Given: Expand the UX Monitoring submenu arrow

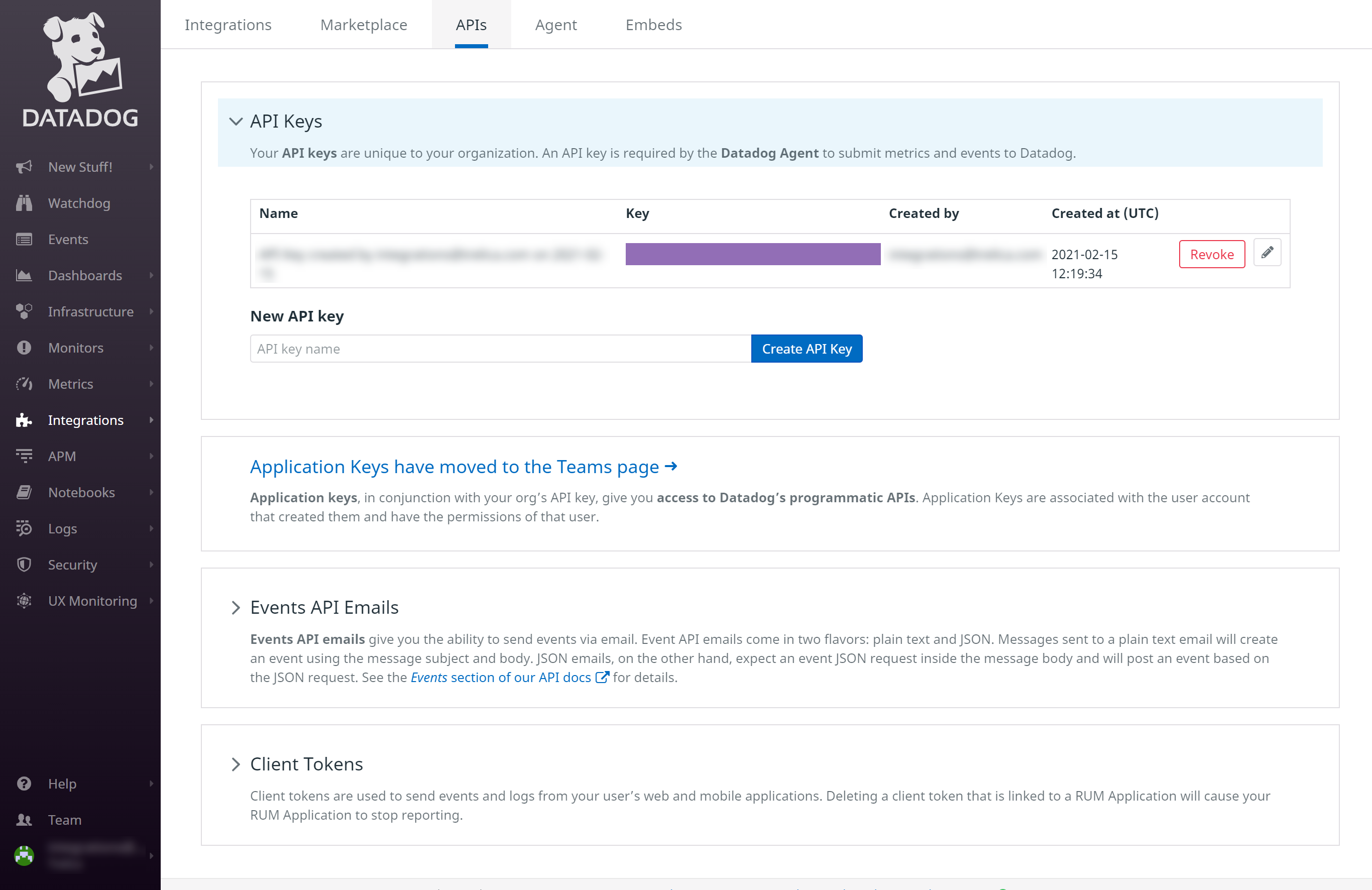Looking at the screenshot, I should 151,601.
